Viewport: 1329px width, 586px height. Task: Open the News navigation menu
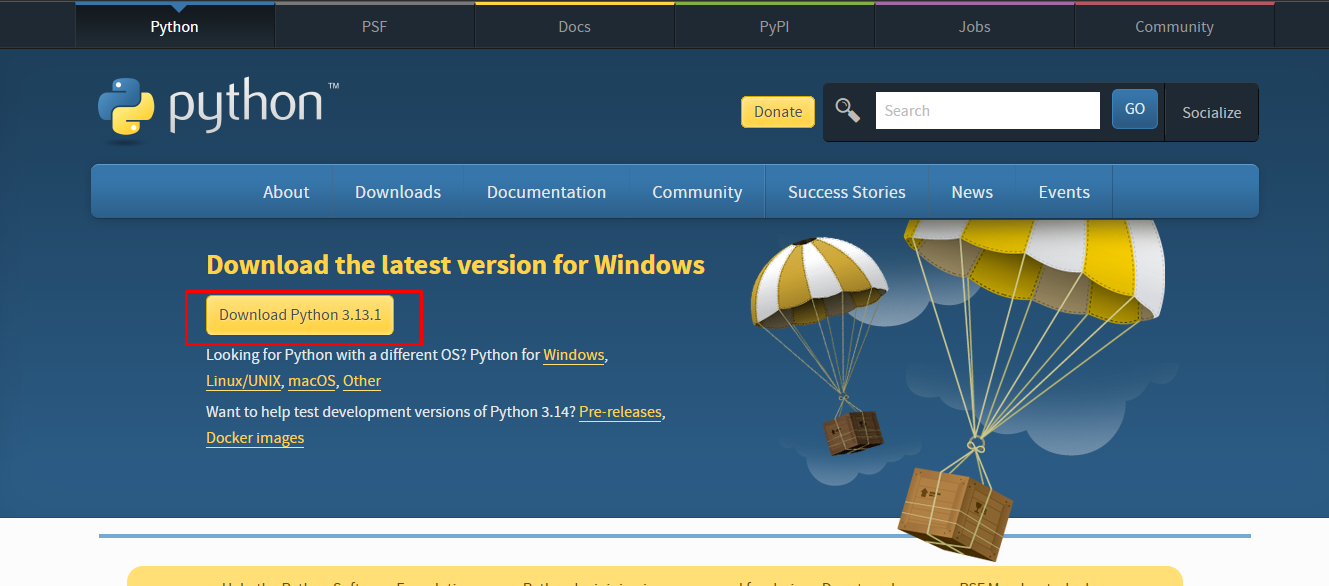972,192
